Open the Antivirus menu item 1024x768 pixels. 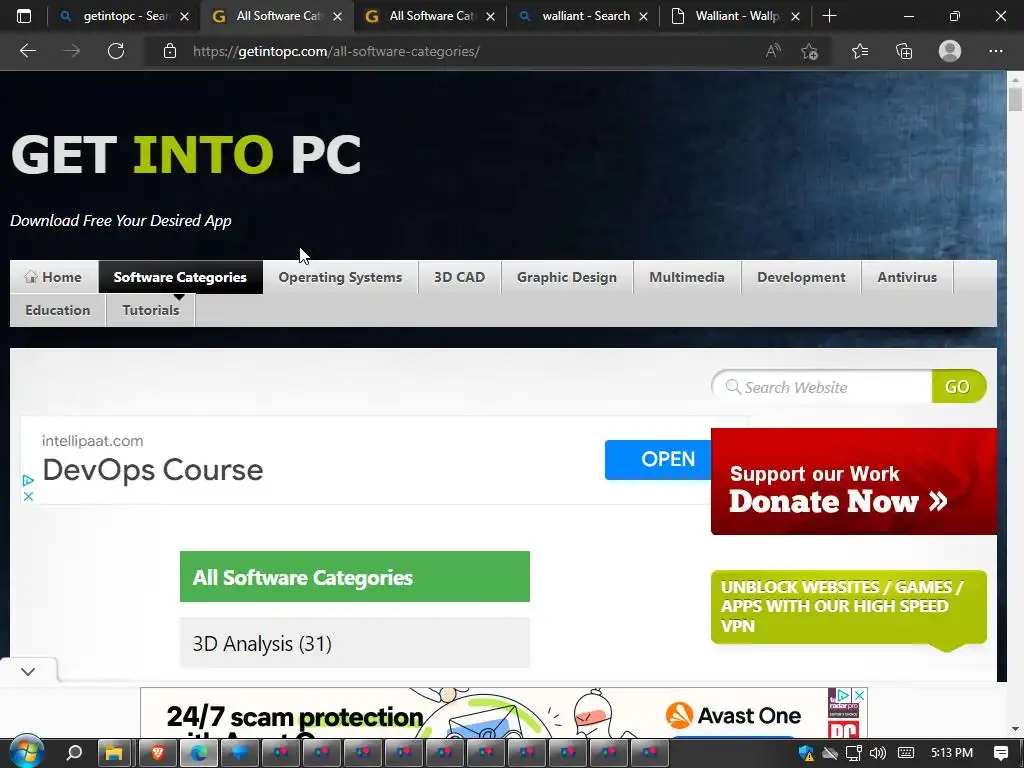[x=907, y=277]
